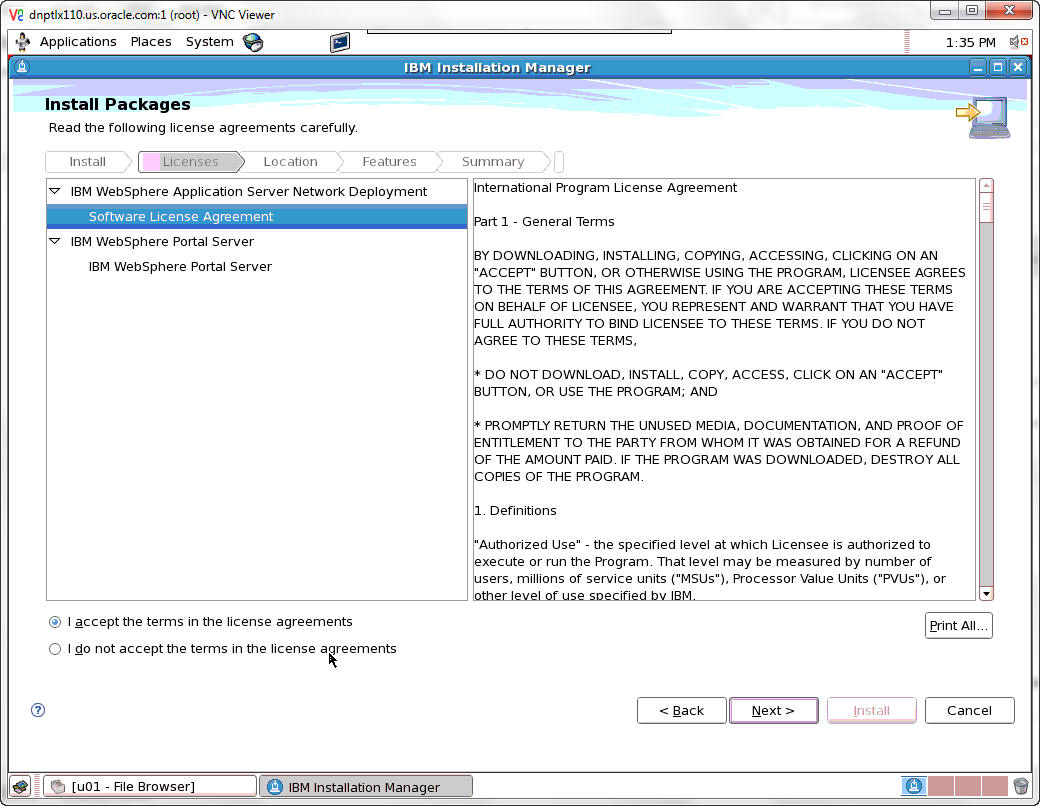Screen dimensions: 1040x806
Task: Select the Install wizard step
Action: pyautogui.click(x=88, y=162)
